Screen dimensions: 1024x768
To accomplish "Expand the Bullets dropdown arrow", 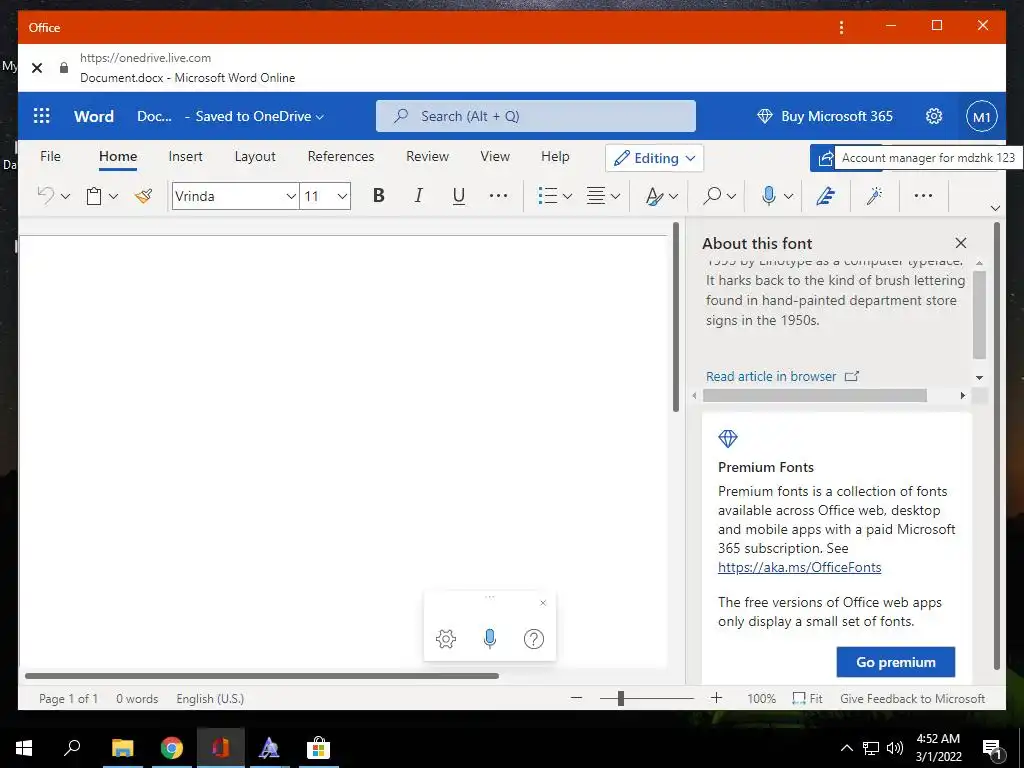I will tap(568, 197).
